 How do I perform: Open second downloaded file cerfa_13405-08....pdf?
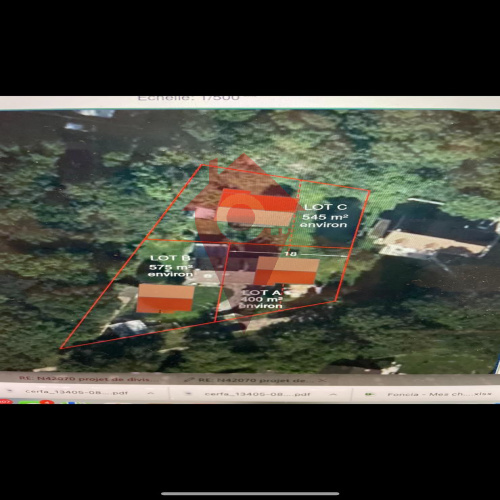257,394
